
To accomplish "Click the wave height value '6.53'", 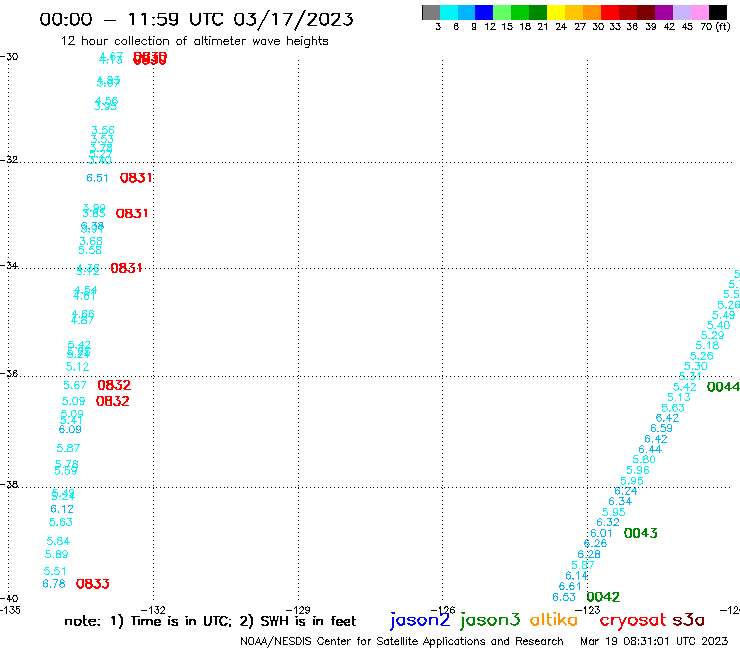I will click(564, 597).
